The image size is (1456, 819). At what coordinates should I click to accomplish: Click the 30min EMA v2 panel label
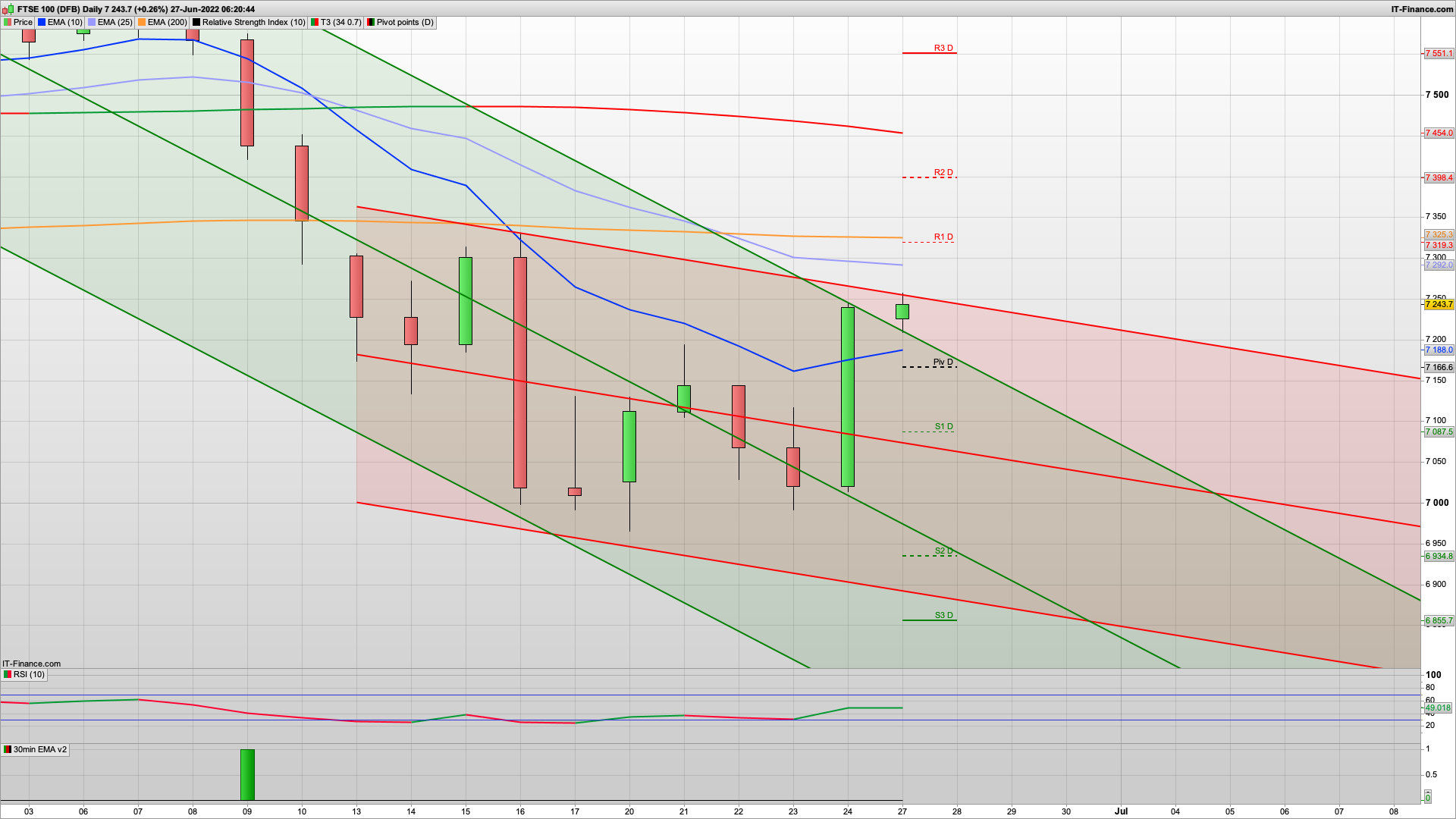36,750
